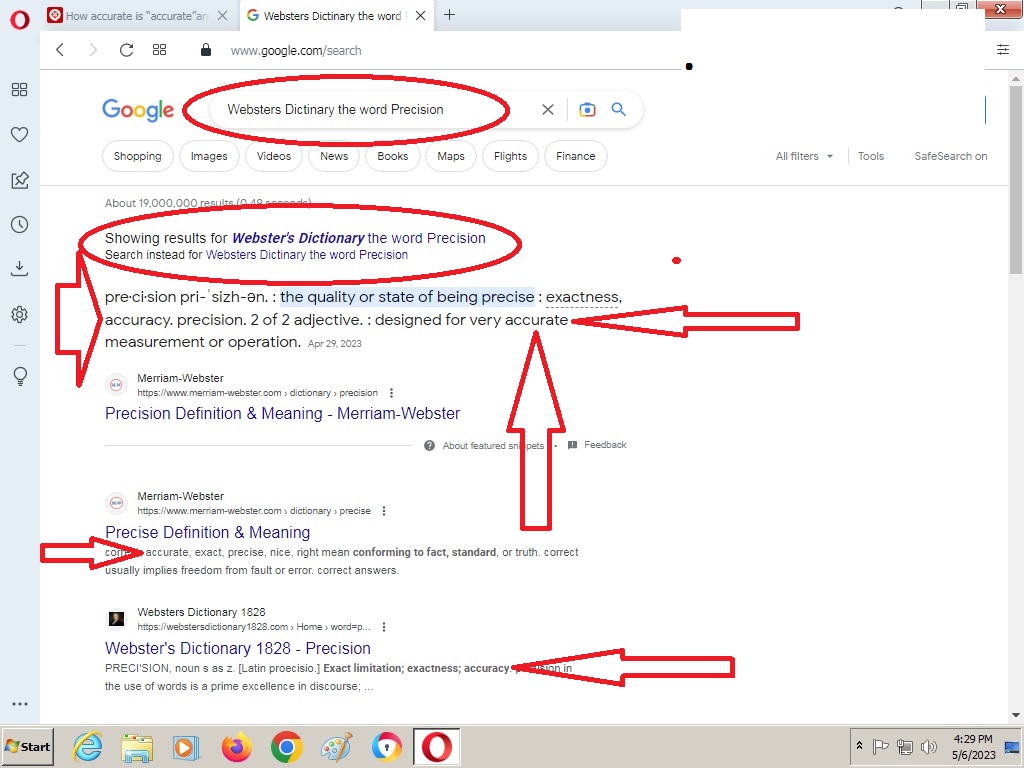Viewport: 1024px width, 768px height.
Task: Submit search with the magnifier icon
Action: [x=618, y=109]
